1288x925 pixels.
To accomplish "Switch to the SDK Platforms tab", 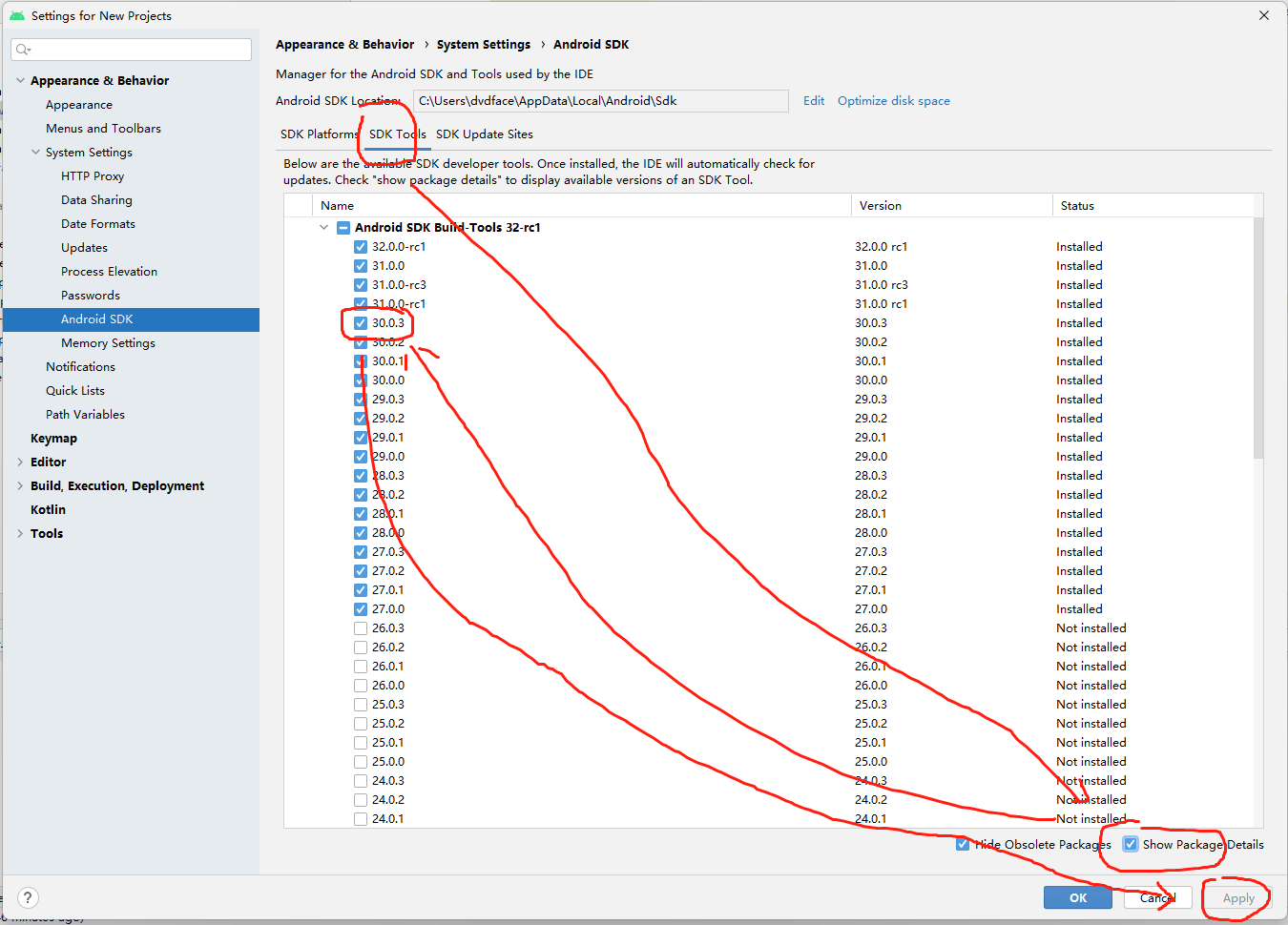I will click(x=318, y=134).
